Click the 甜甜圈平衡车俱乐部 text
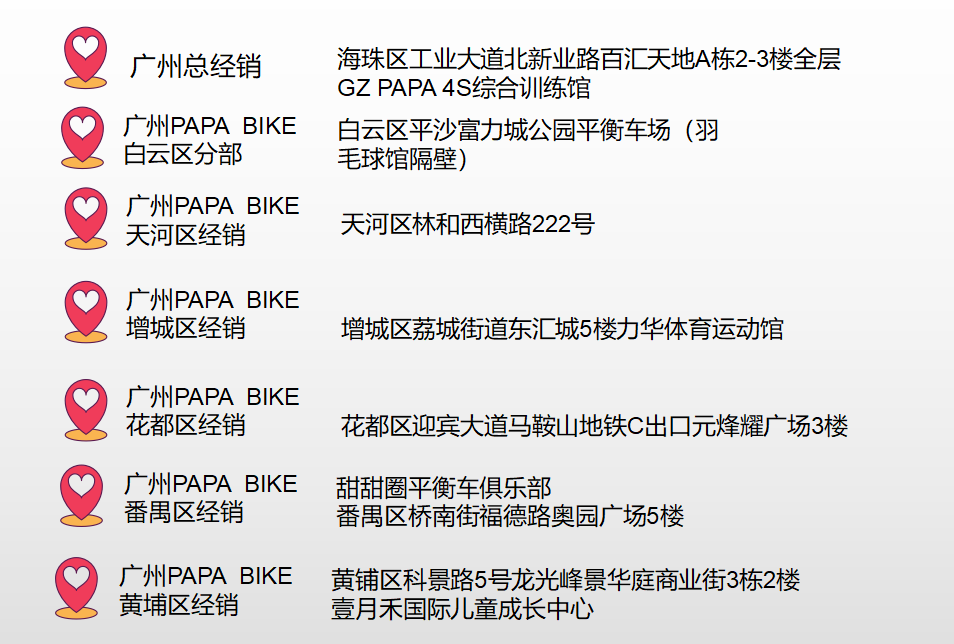954x644 pixels. click(x=444, y=488)
